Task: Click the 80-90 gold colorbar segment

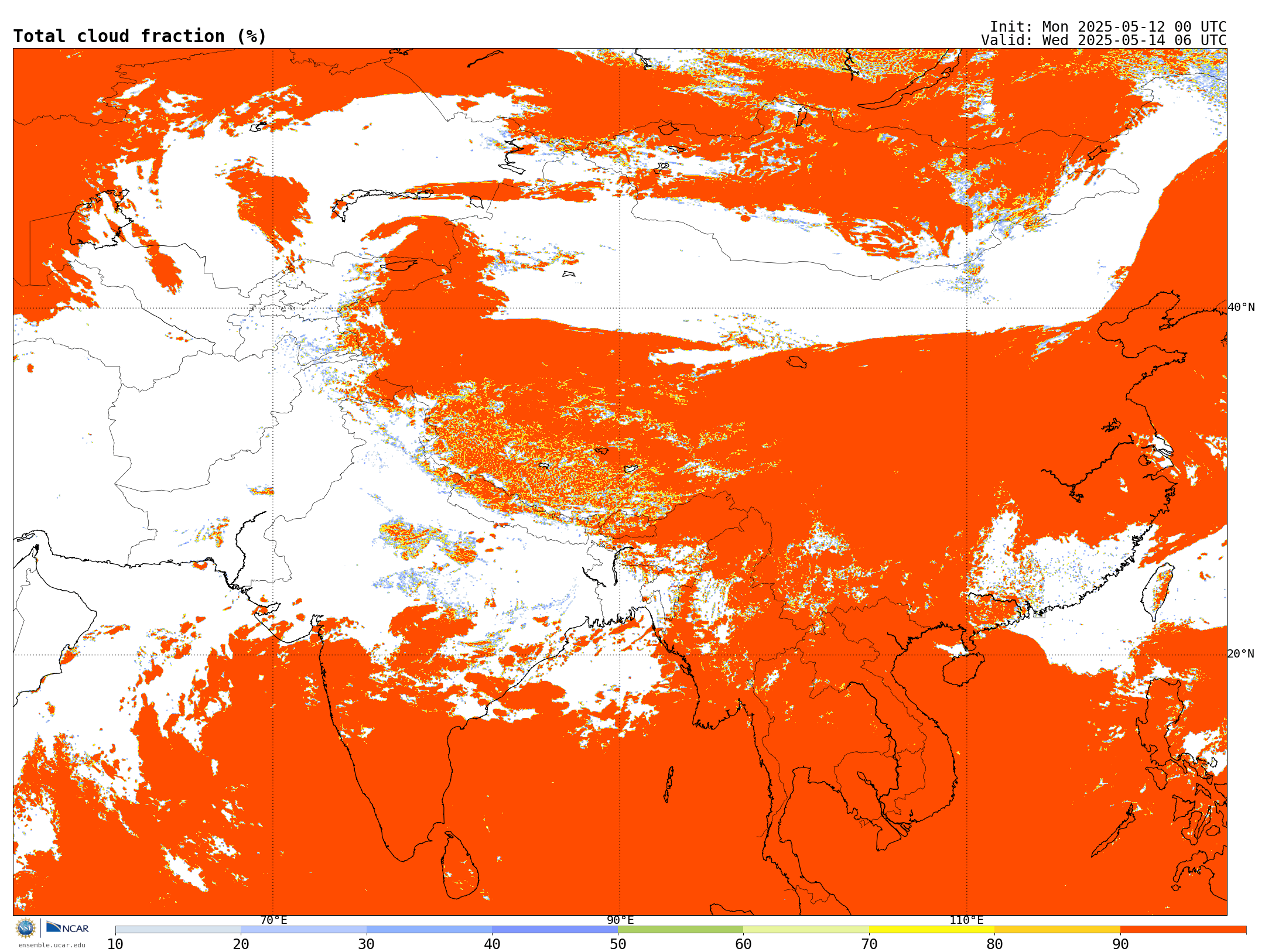Action: [1057, 930]
